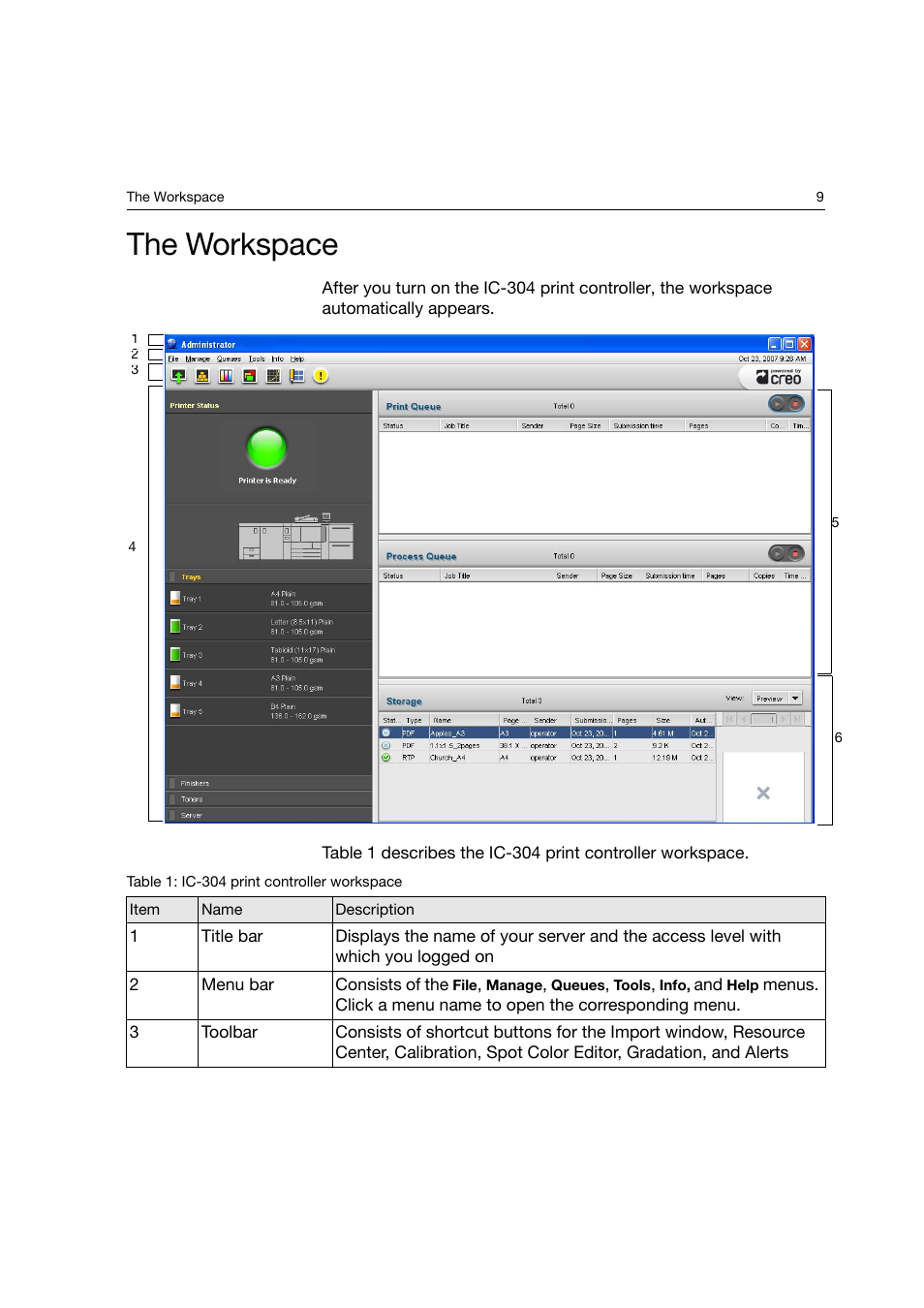Click Tray 2 Letter Plain paper description
924x1308 pixels.
click(302, 627)
